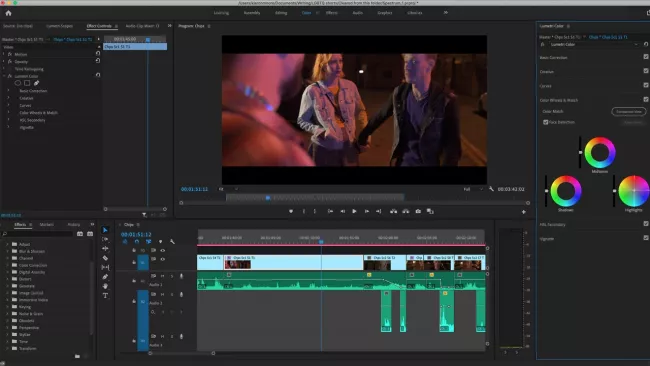Expand HSL Secondary in Effect Controls
This screenshot has width=650, height=366.
point(8,120)
